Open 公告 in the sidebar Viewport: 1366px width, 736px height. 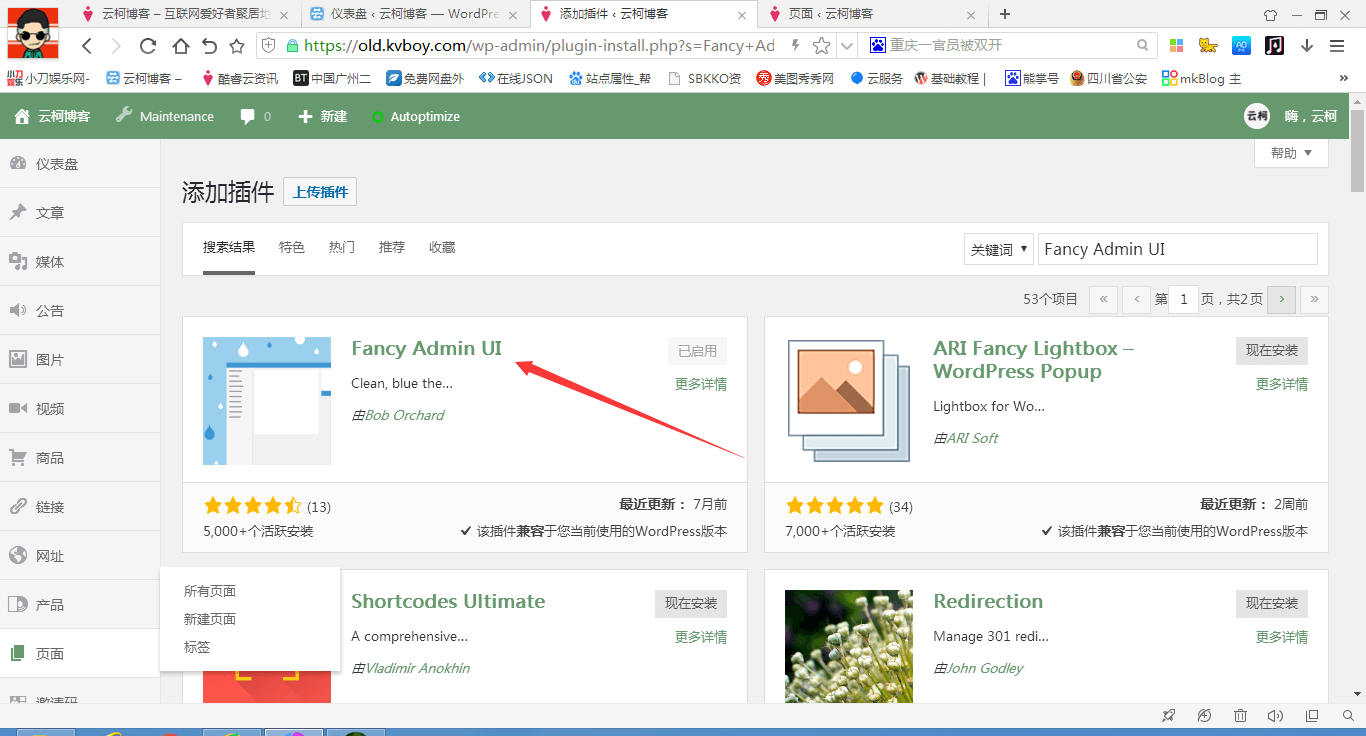click(80, 311)
